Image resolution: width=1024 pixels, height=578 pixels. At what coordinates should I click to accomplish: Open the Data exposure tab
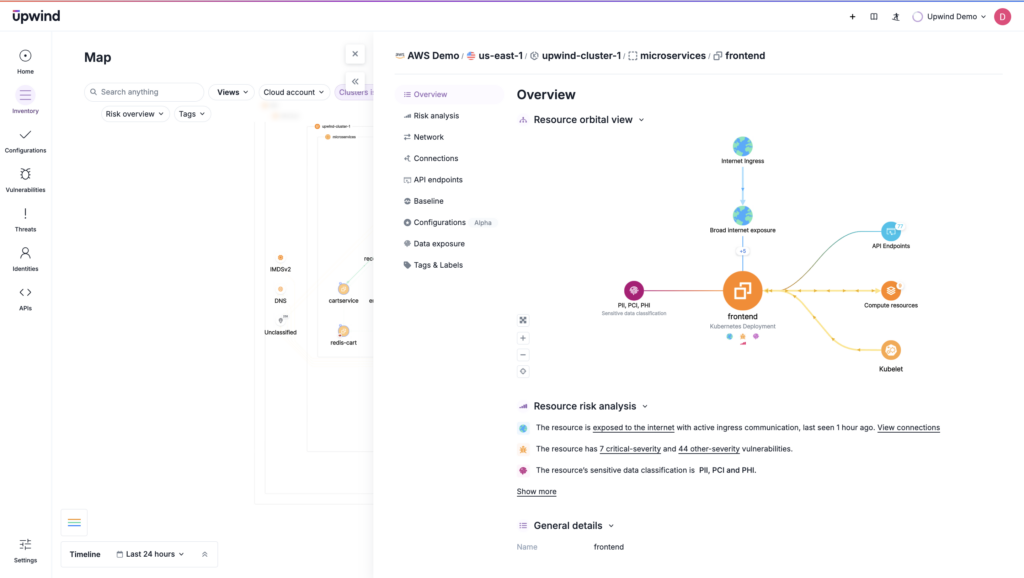coord(449,244)
